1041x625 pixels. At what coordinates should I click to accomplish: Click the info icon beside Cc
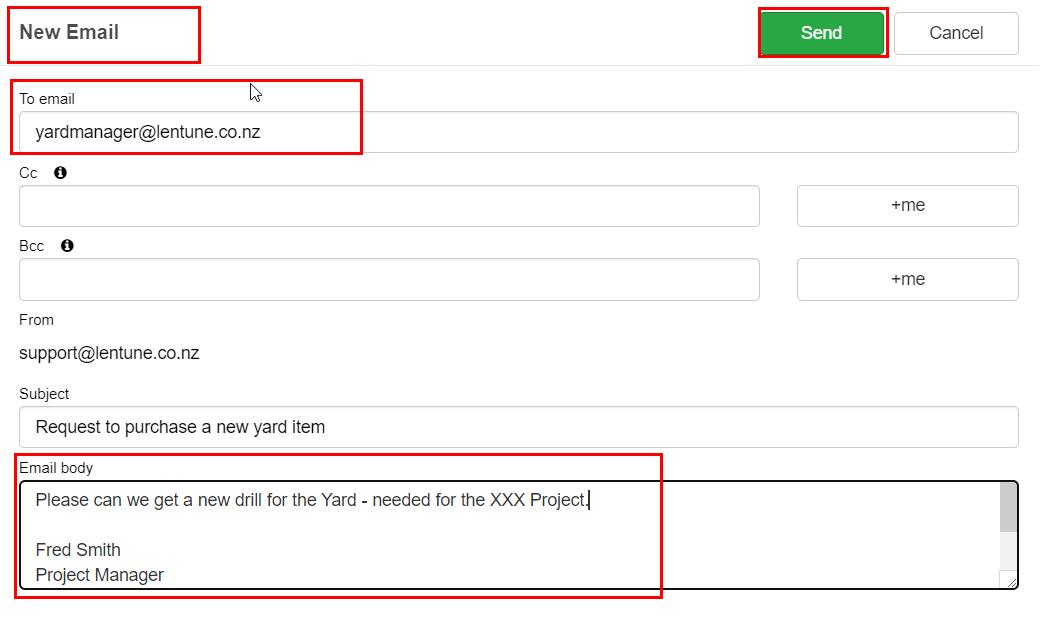pyautogui.click(x=60, y=173)
